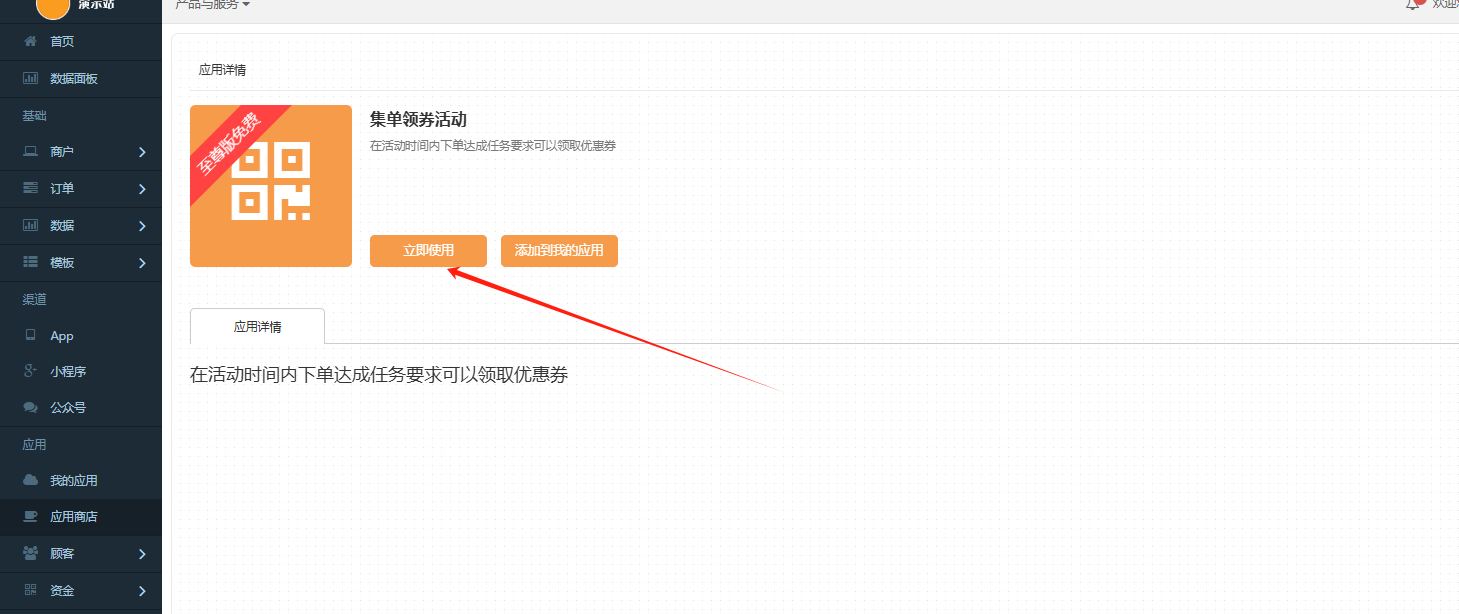
Task: Click the laptop icon beside 商户
Action: [x=30, y=152]
